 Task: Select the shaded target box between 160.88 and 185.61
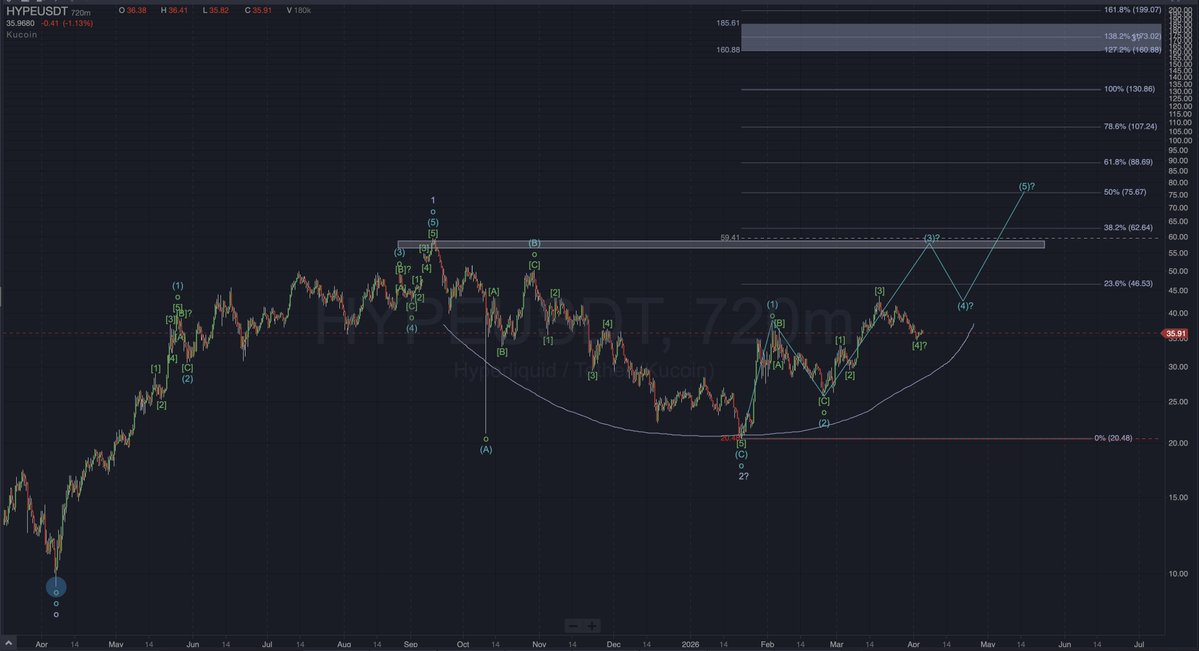tap(950, 37)
